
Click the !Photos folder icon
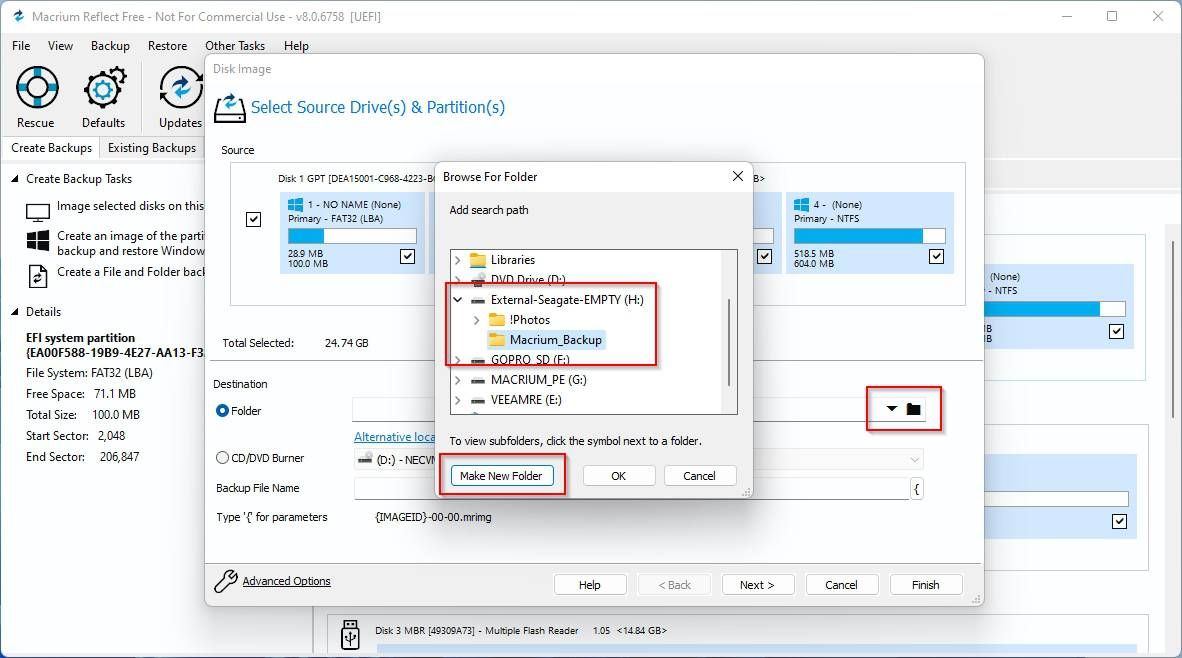[x=497, y=320]
